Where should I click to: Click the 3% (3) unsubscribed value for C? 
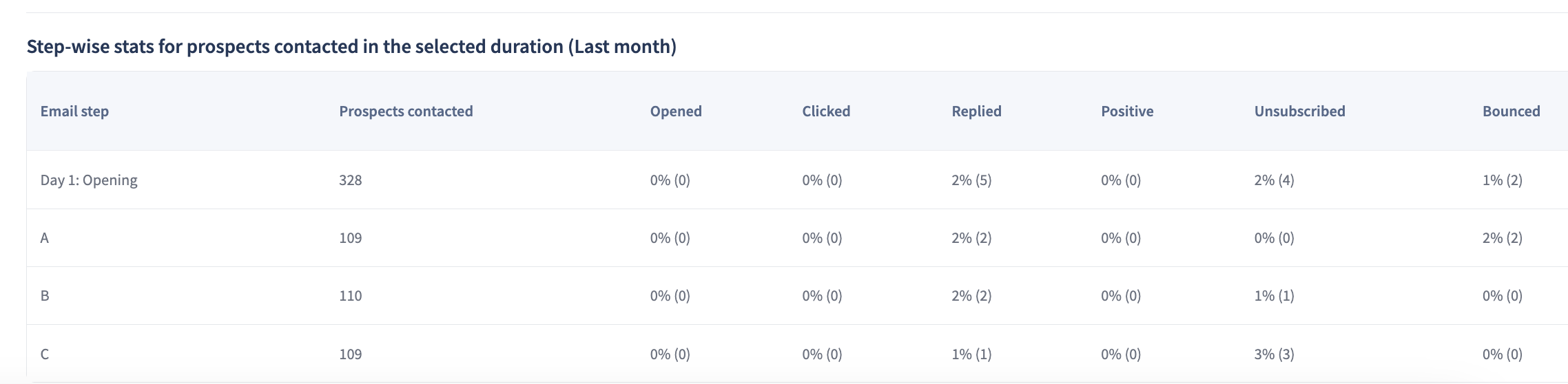coord(1274,354)
